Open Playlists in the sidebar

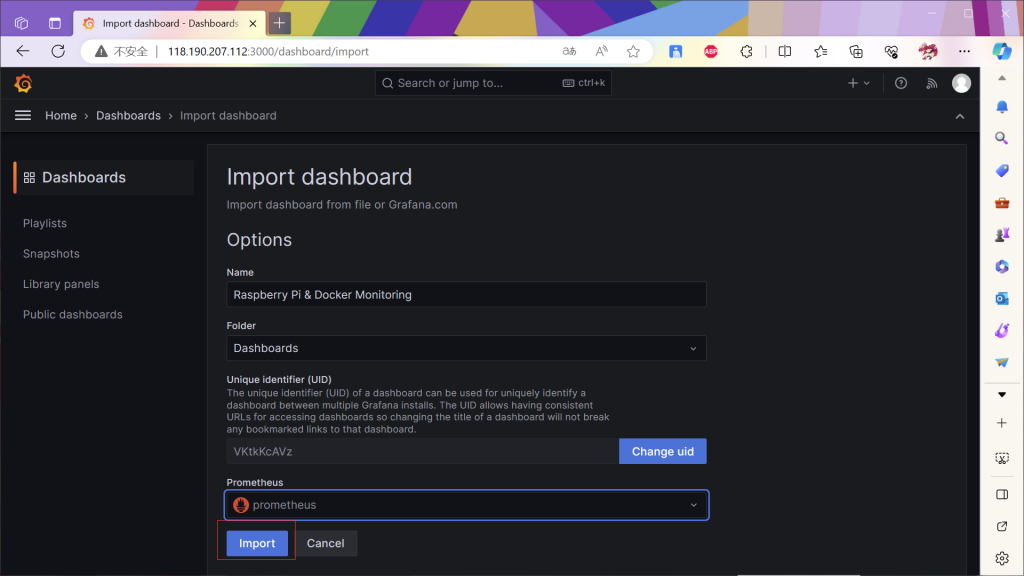(45, 223)
